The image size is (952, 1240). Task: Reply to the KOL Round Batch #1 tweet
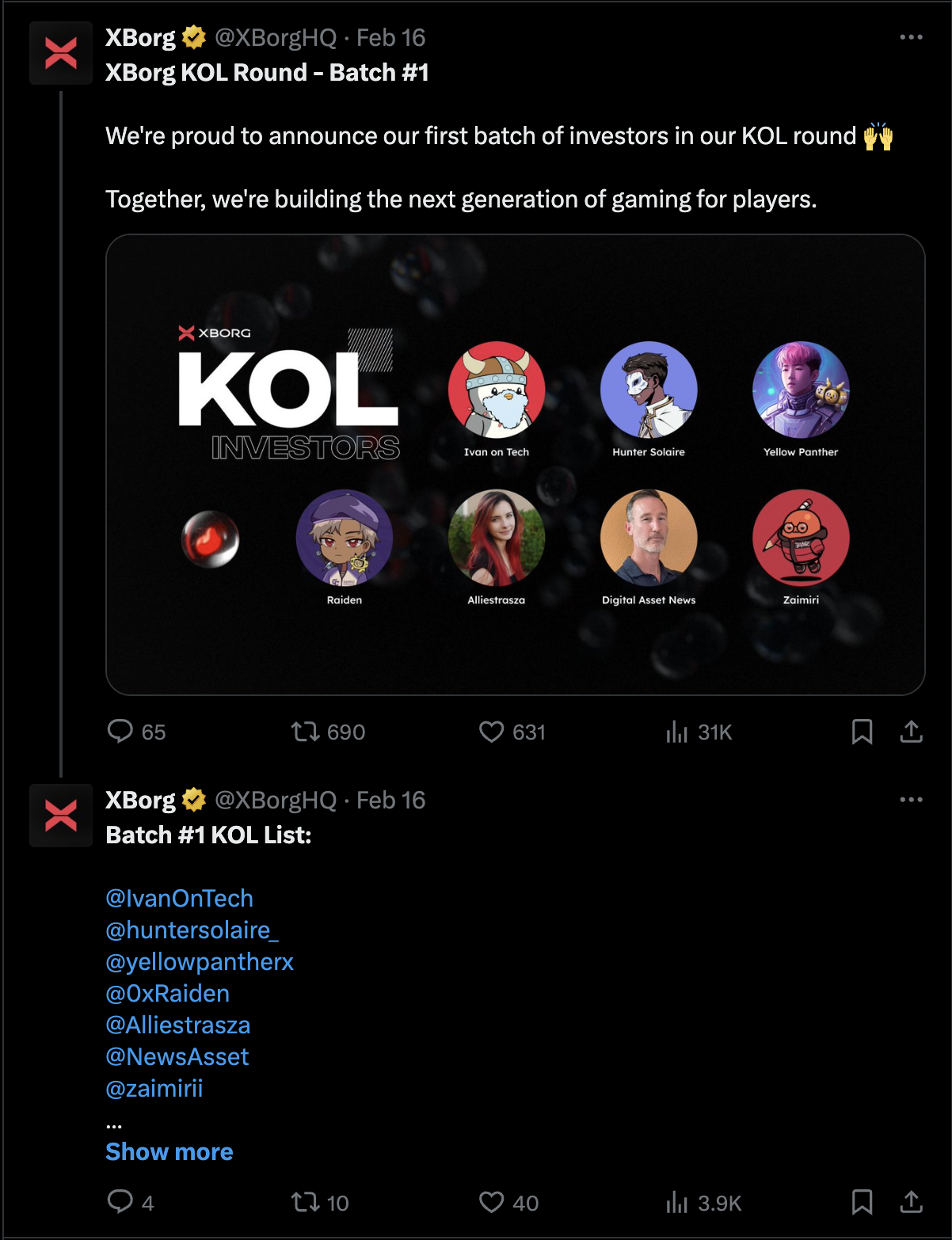[120, 732]
